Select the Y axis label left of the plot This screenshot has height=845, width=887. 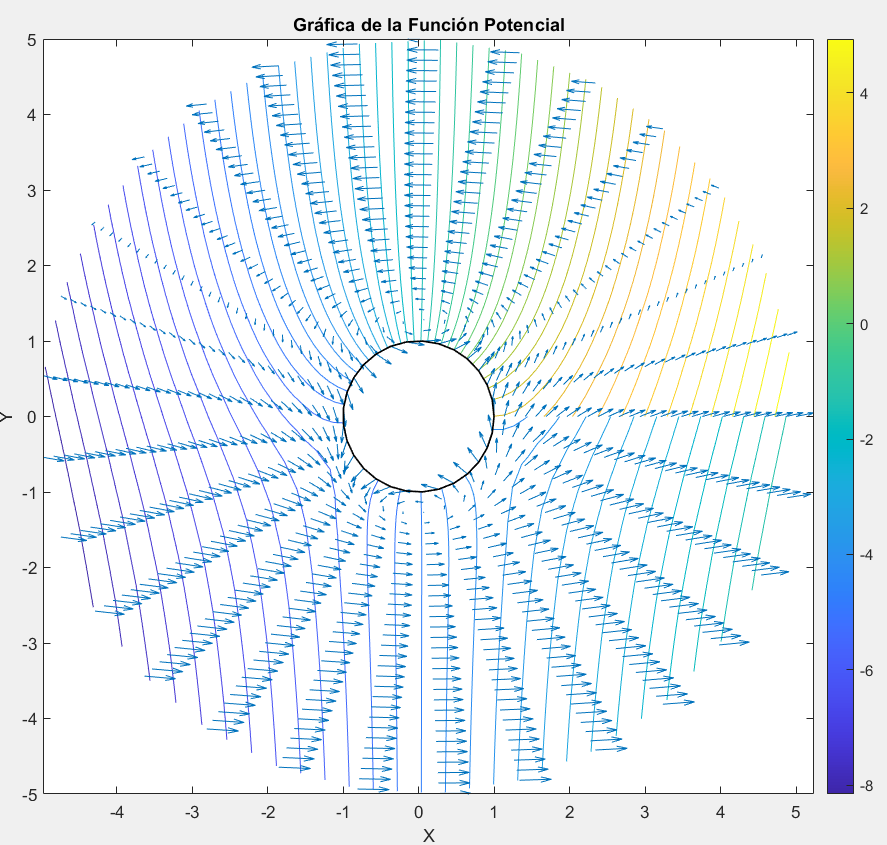(7, 417)
